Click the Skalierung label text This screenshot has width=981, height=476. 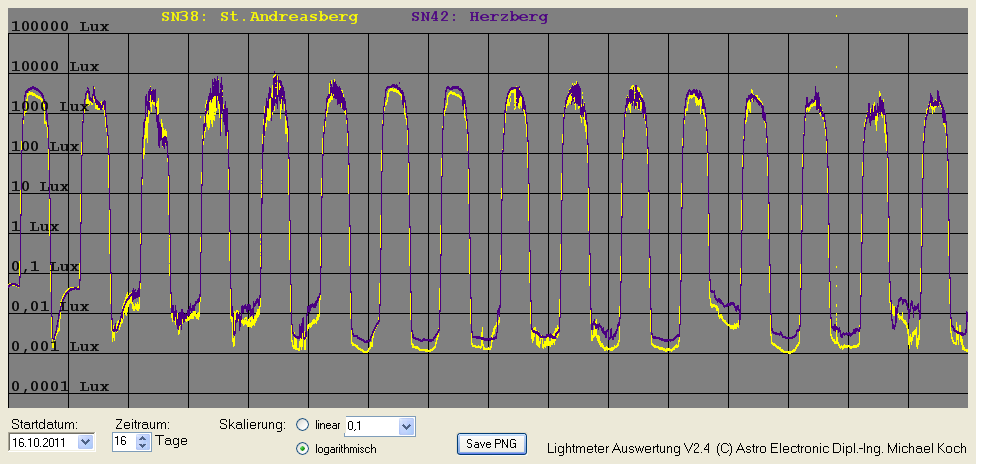click(252, 424)
